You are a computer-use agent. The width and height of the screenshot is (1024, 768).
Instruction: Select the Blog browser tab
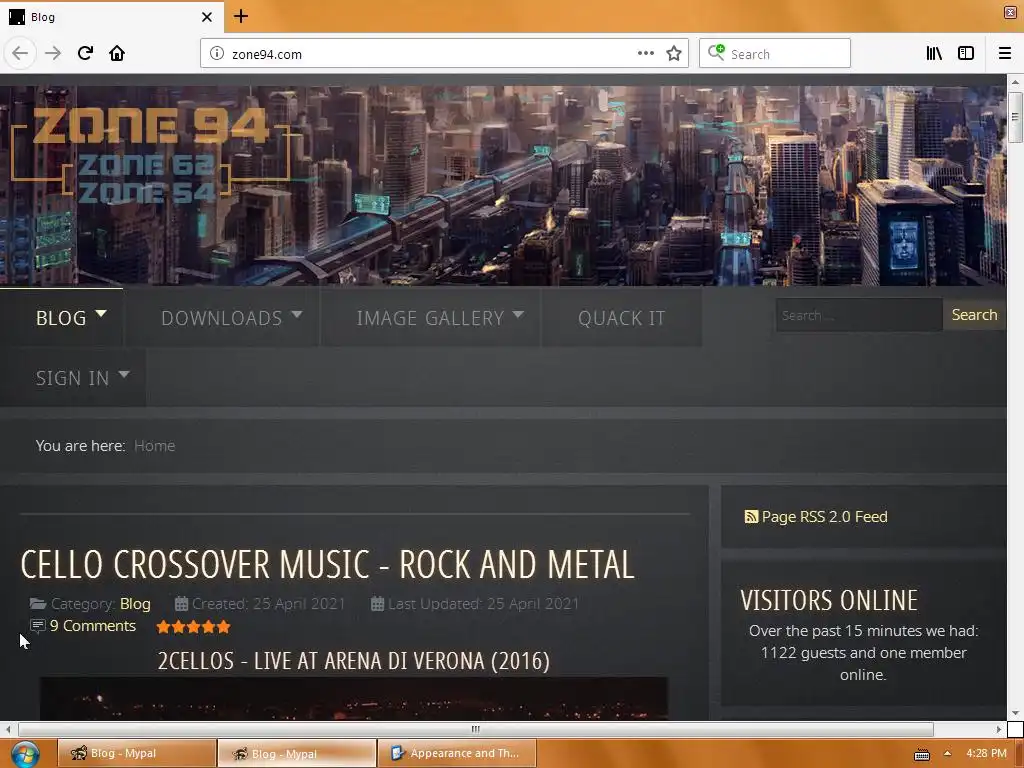(x=112, y=17)
